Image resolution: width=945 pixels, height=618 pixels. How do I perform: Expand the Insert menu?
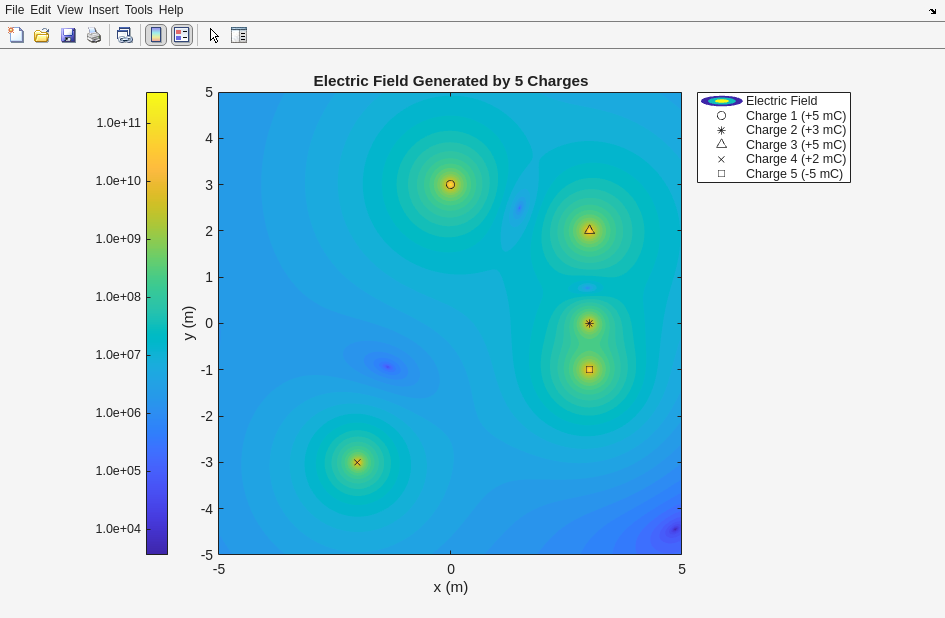click(103, 10)
